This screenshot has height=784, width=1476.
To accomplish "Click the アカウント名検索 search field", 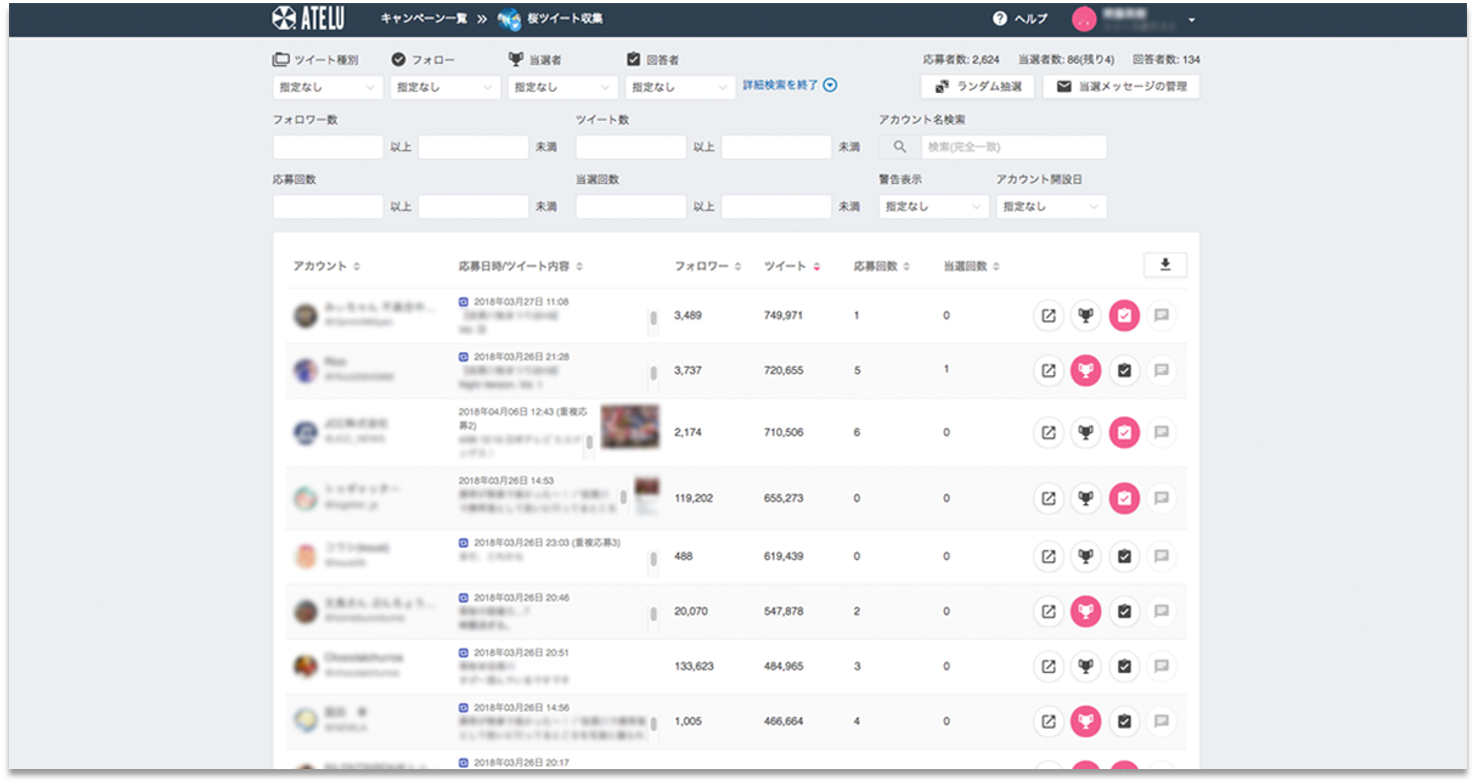I will (1013, 147).
